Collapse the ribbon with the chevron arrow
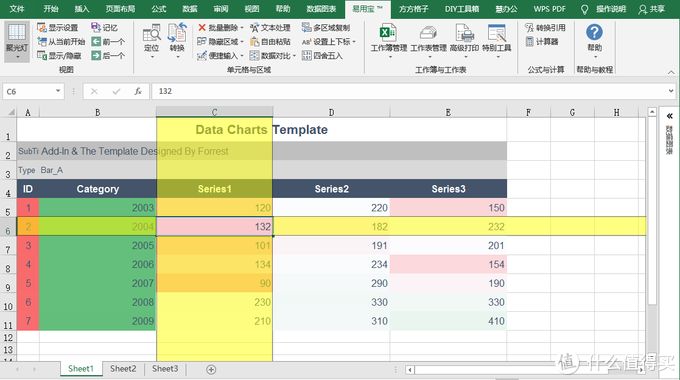680x380 pixels. 671,72
